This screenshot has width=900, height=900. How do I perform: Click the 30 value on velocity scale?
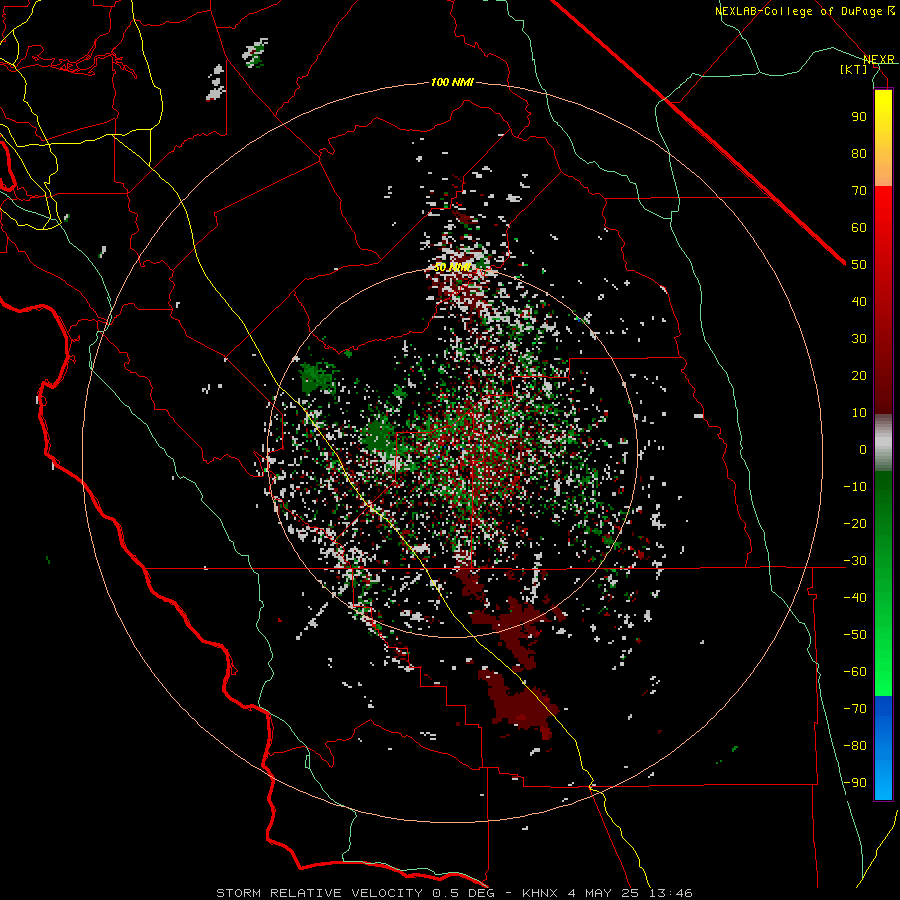coord(859,339)
